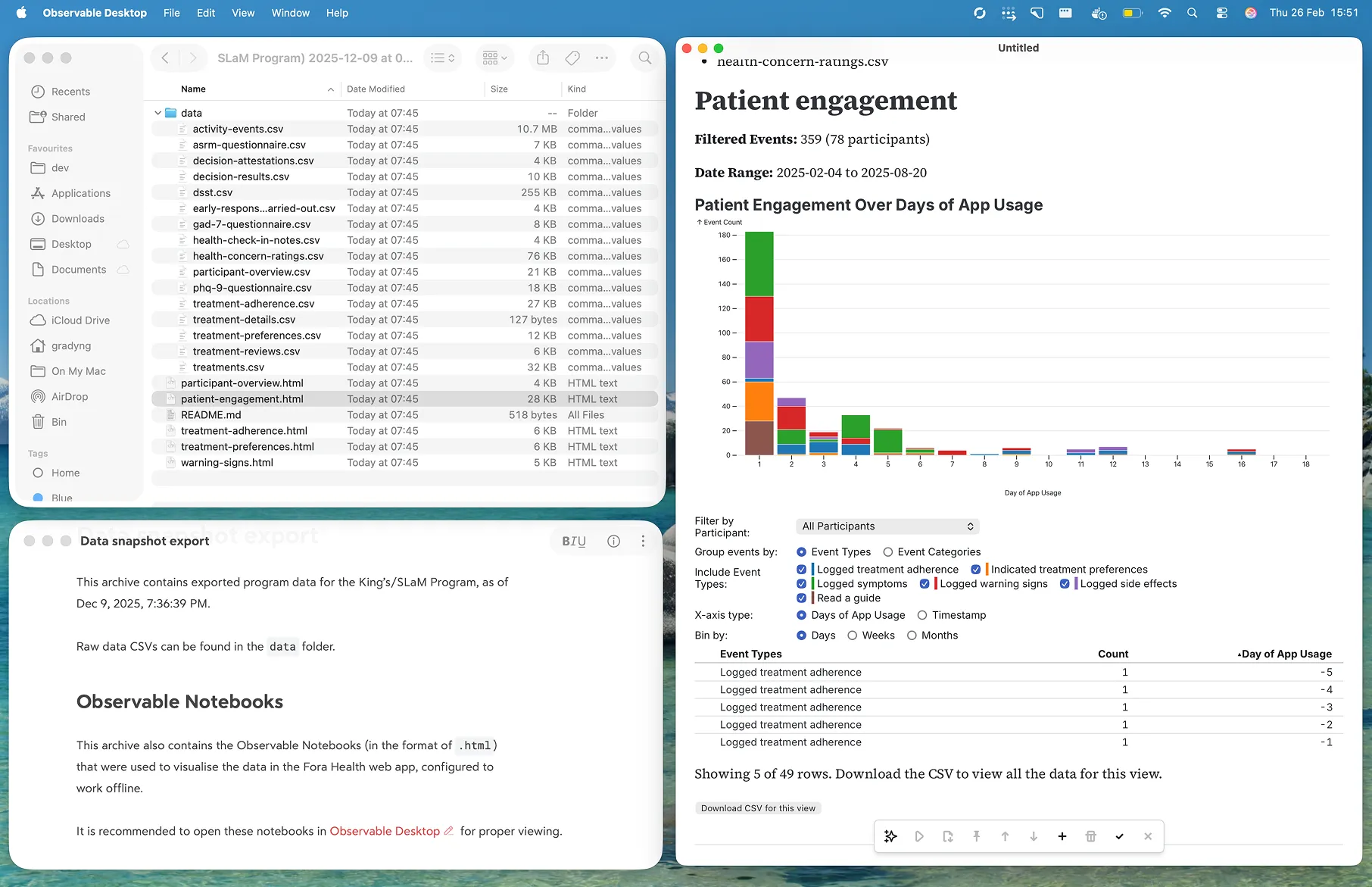
Task: Move the cell up using the up arrow
Action: (x=1005, y=836)
